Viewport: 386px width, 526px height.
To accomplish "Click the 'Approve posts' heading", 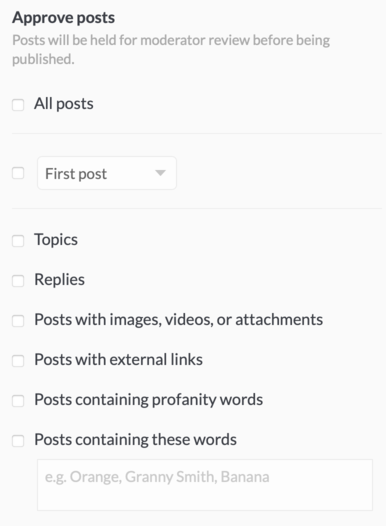I will pyautogui.click(x=63, y=18).
